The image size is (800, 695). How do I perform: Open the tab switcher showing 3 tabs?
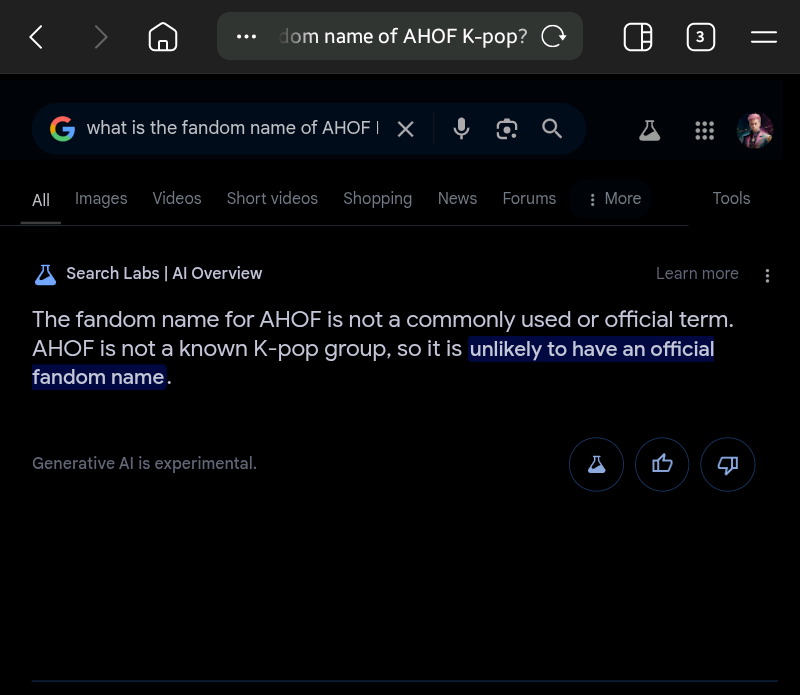click(700, 38)
